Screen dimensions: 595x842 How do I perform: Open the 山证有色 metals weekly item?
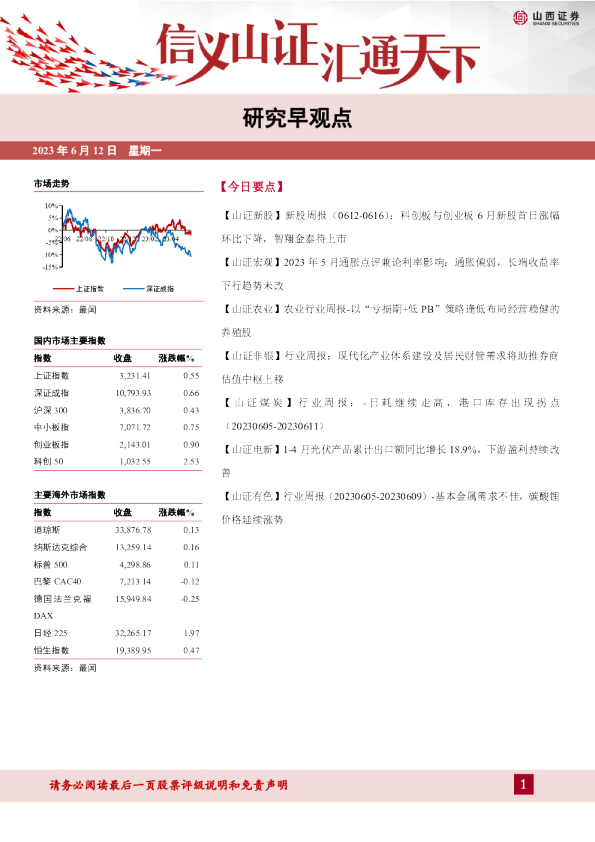click(x=390, y=507)
